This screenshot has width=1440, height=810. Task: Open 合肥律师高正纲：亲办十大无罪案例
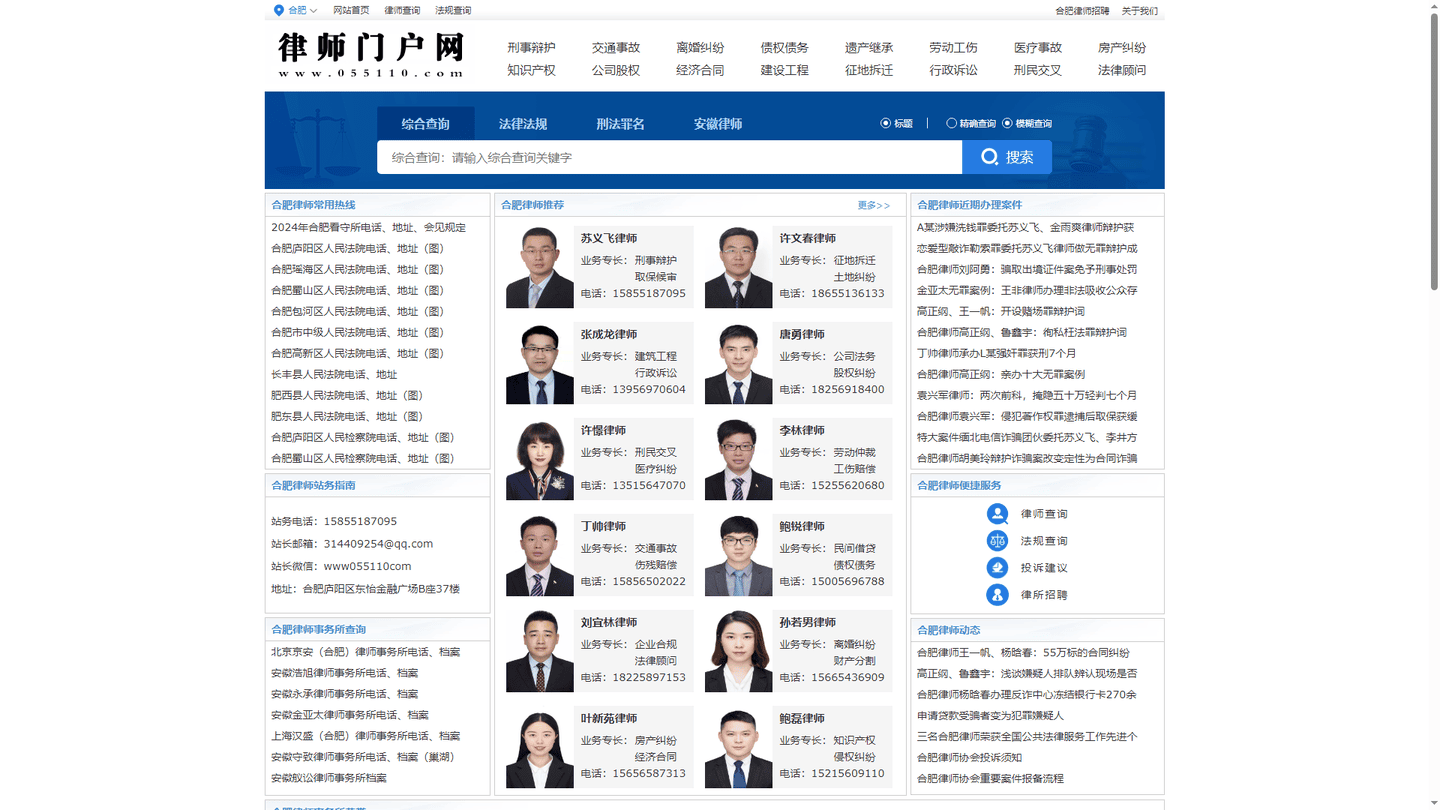(1000, 375)
